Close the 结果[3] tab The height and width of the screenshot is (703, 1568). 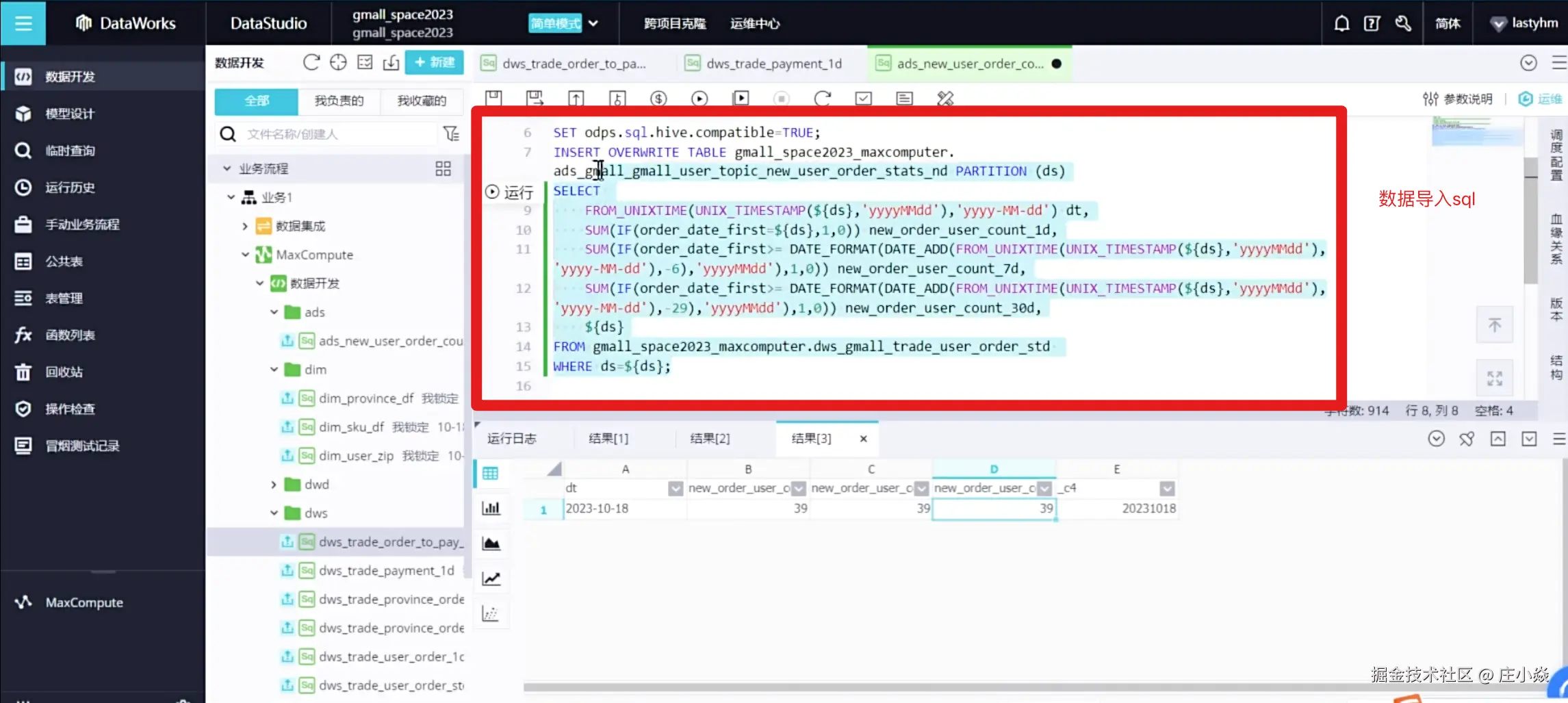pos(864,439)
